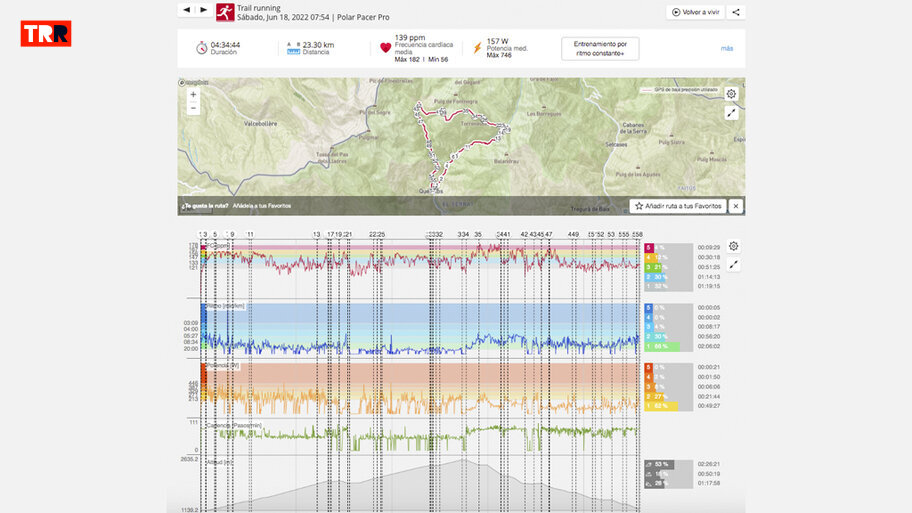Go to the next training session arrow
Viewport: 912px width, 513px height.
[204, 10]
